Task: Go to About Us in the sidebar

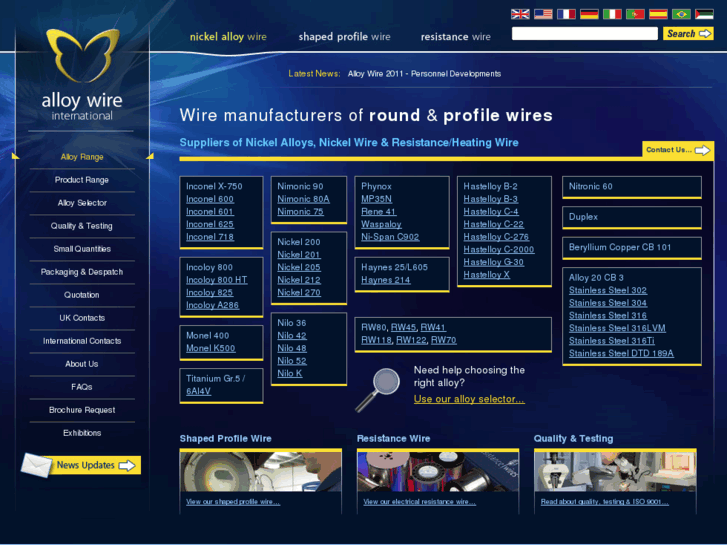Action: pyautogui.click(x=82, y=364)
